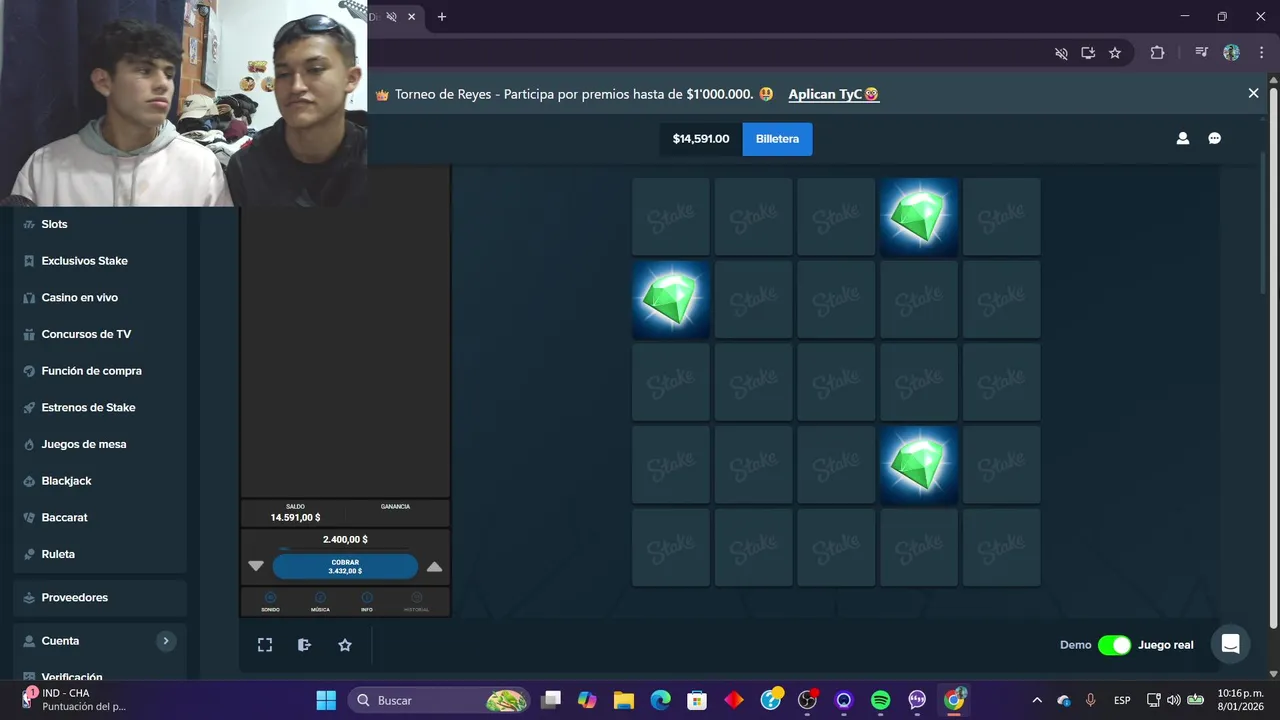Reveal the first tile of the top row
This screenshot has width=1280, height=720.
[671, 217]
